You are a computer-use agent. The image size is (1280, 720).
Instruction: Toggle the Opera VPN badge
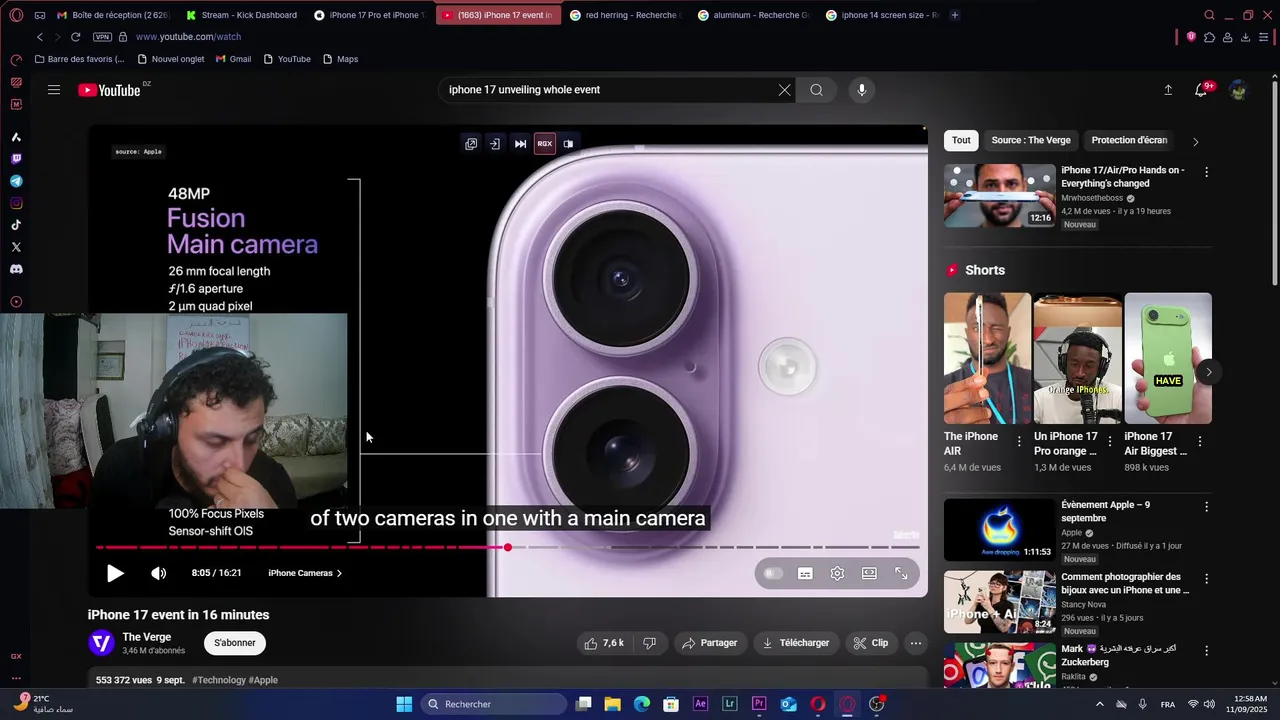tap(102, 37)
